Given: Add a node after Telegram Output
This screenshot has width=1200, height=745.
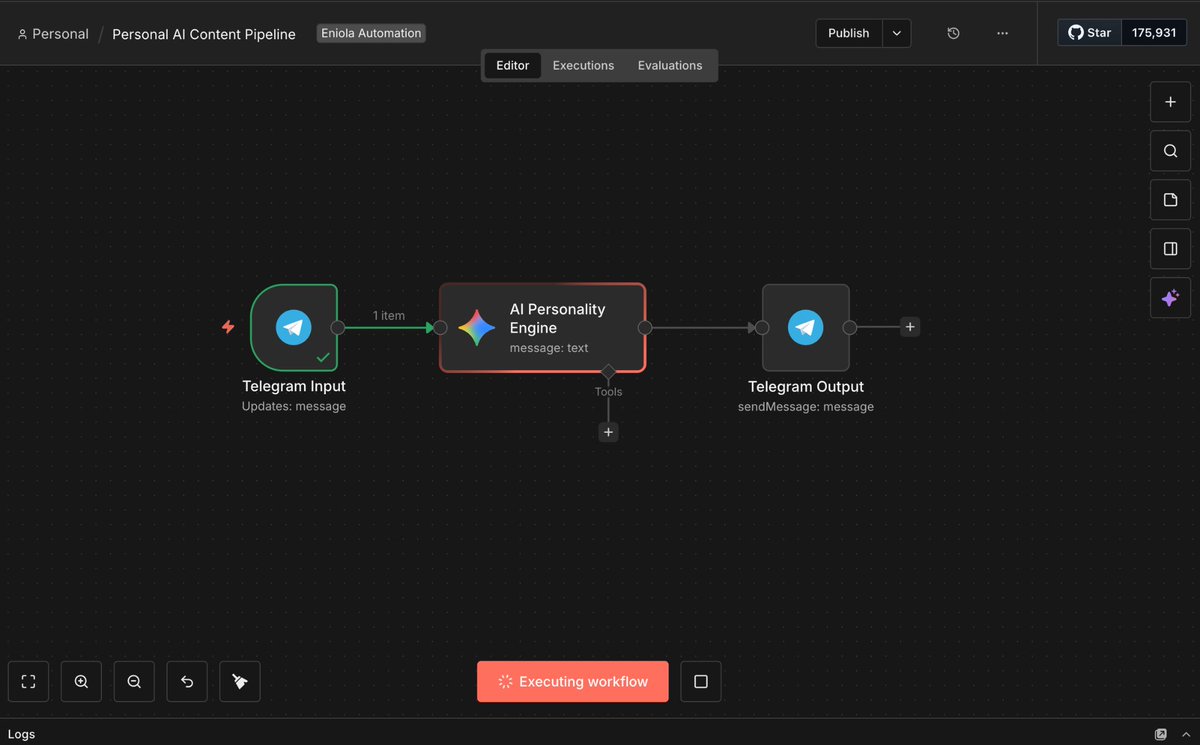Looking at the screenshot, I should [x=909, y=327].
